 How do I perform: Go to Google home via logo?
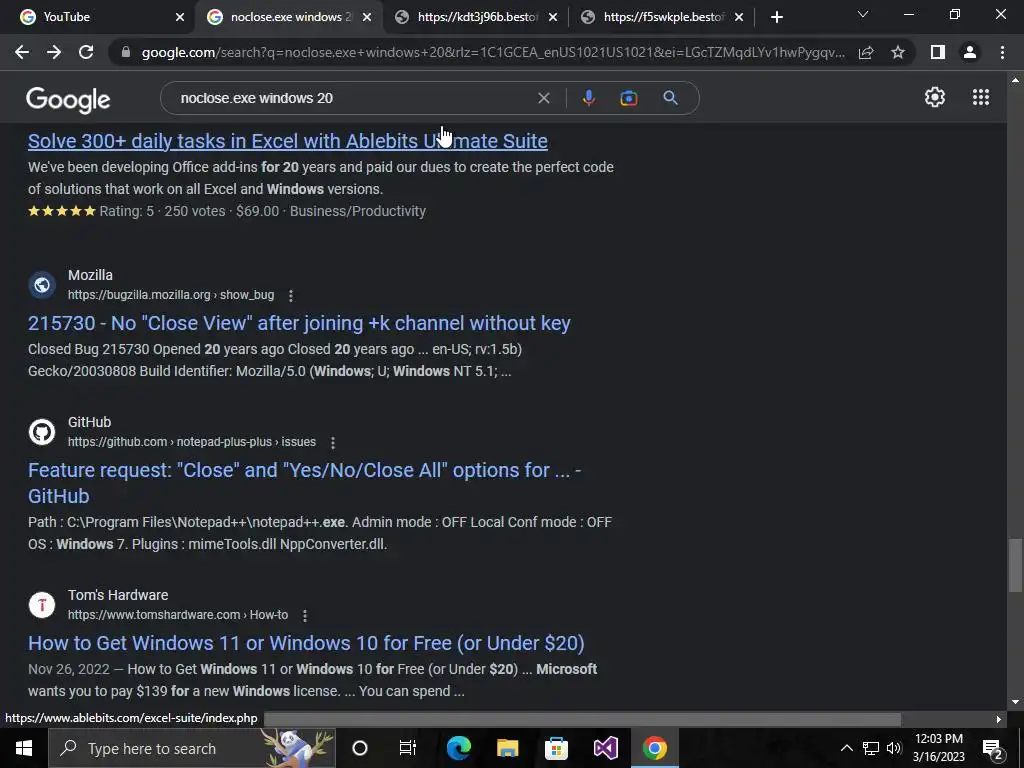pyautogui.click(x=68, y=100)
